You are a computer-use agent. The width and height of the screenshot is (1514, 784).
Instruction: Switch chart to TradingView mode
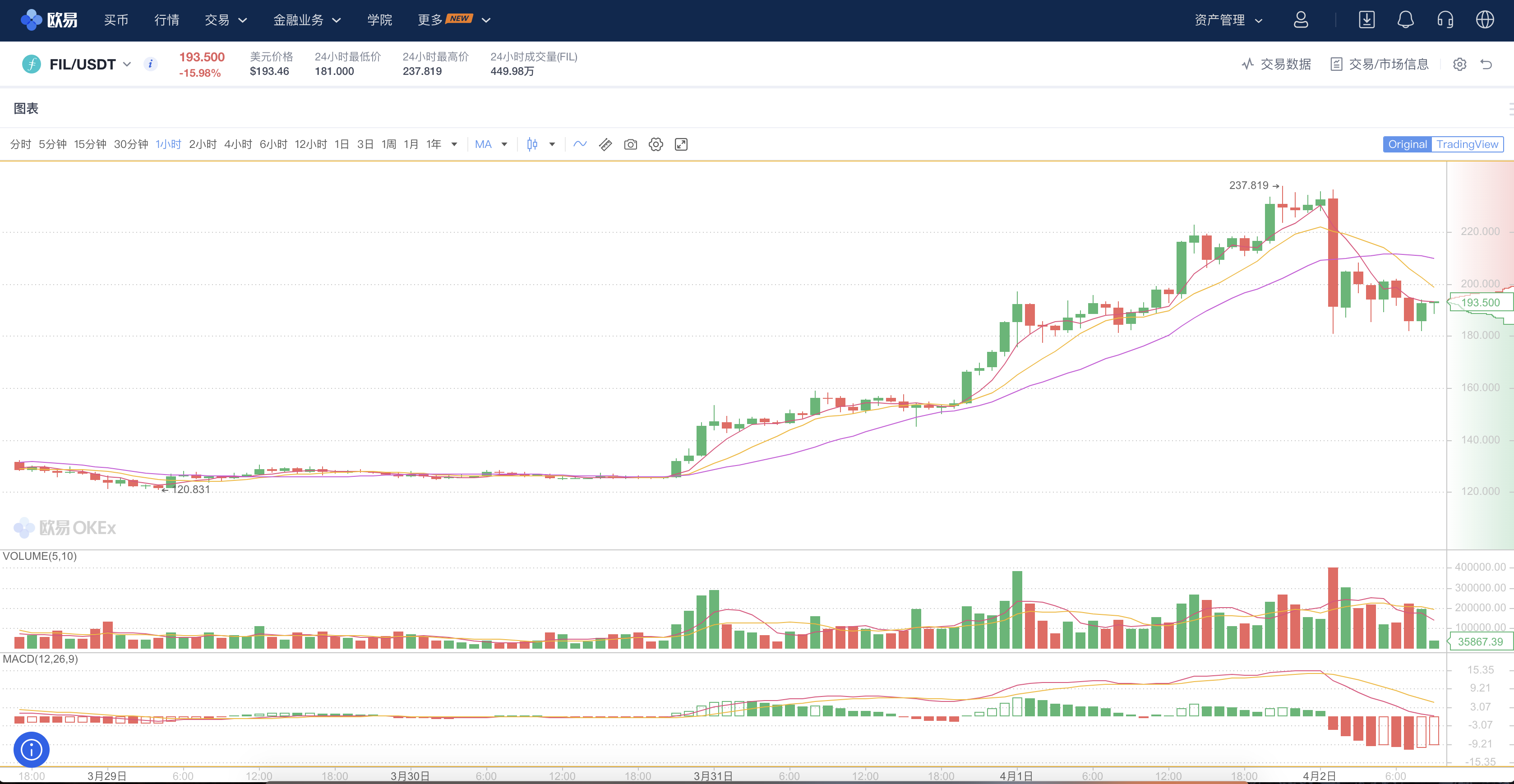click(1467, 145)
